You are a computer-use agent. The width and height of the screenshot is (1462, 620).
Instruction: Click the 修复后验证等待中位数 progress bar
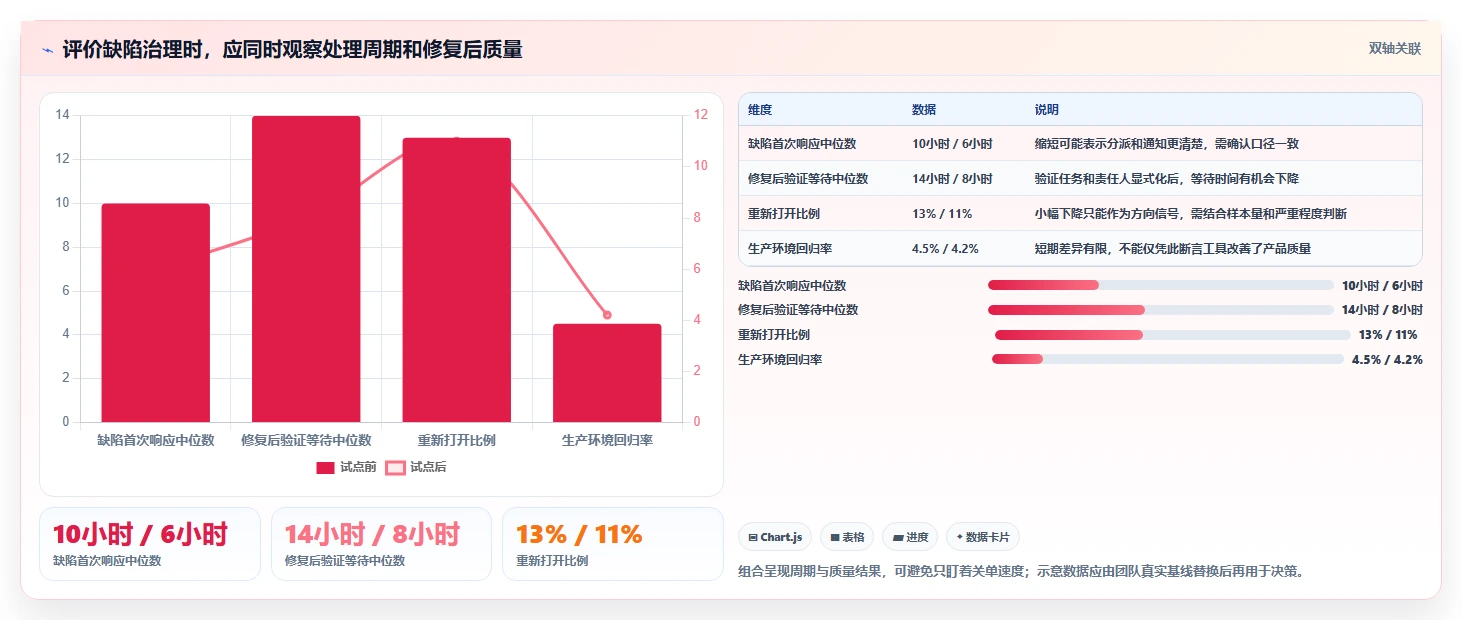click(x=1161, y=310)
